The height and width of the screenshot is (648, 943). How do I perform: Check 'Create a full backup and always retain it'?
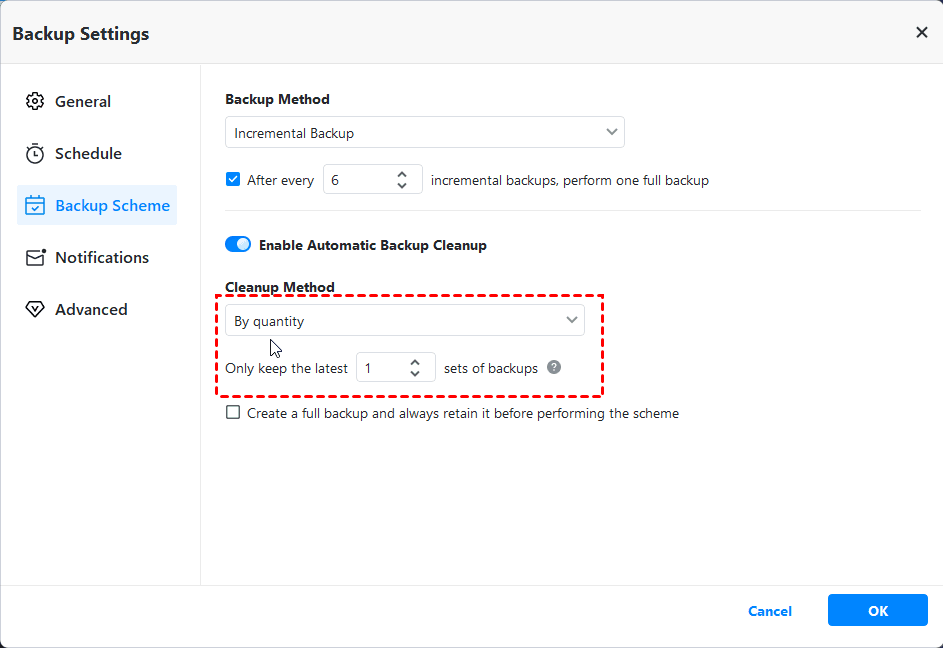click(233, 412)
